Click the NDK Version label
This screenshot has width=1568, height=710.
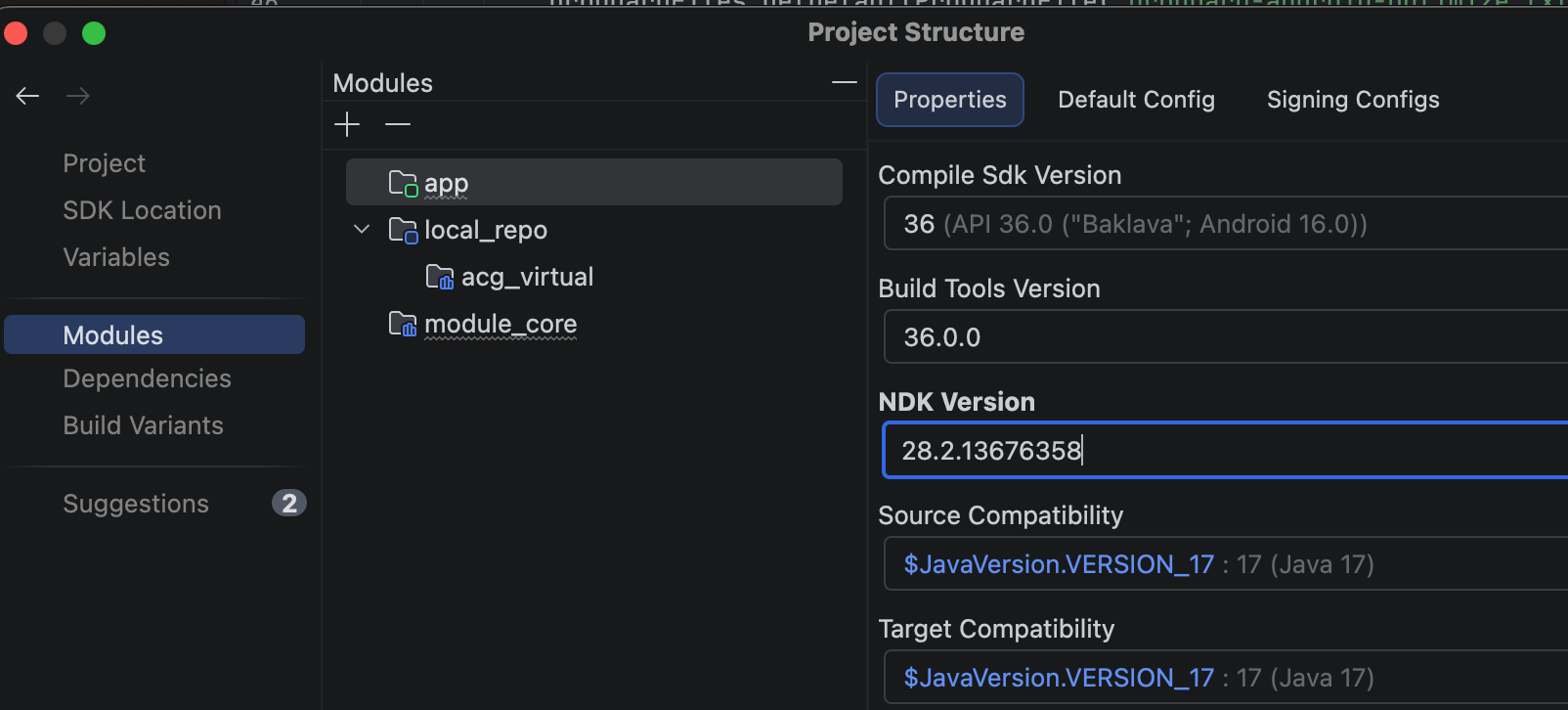(957, 402)
